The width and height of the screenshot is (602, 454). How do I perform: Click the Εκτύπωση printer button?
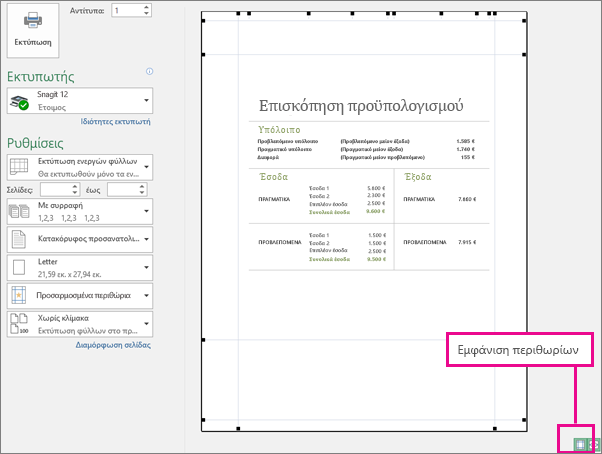[x=33, y=30]
